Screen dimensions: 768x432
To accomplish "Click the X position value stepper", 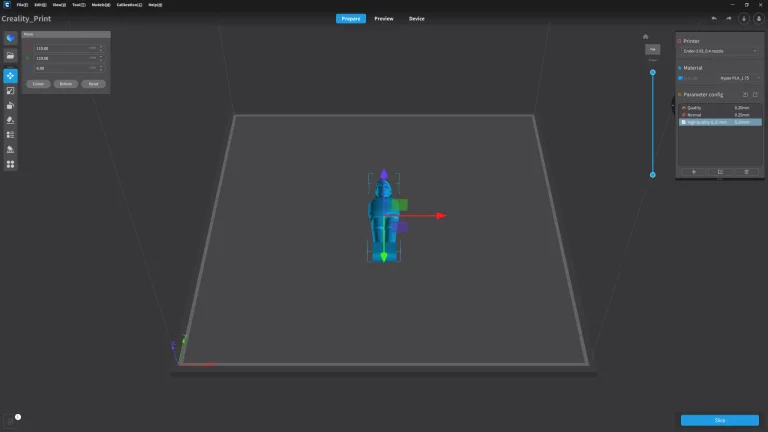I will tap(101, 48).
